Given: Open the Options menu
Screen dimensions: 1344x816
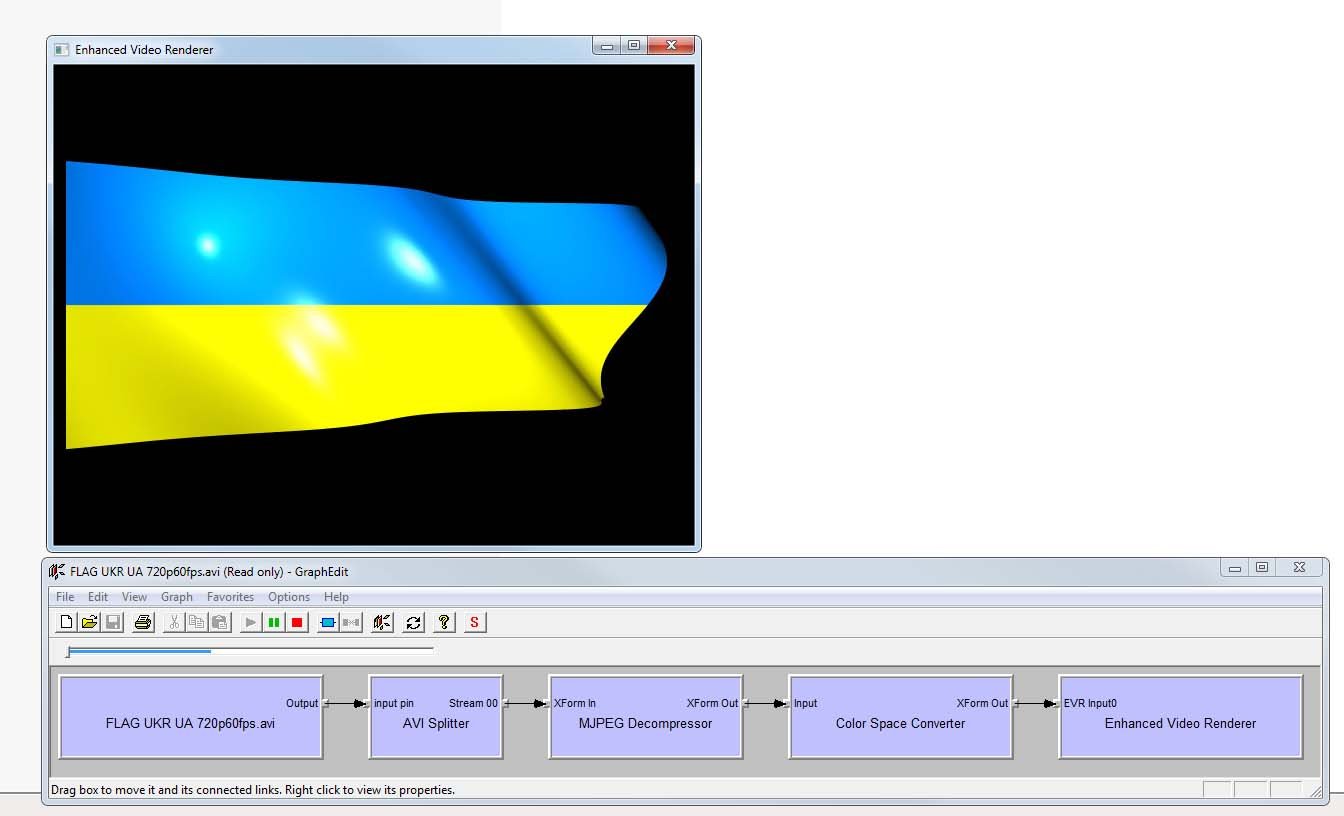Looking at the screenshot, I should (x=289, y=597).
